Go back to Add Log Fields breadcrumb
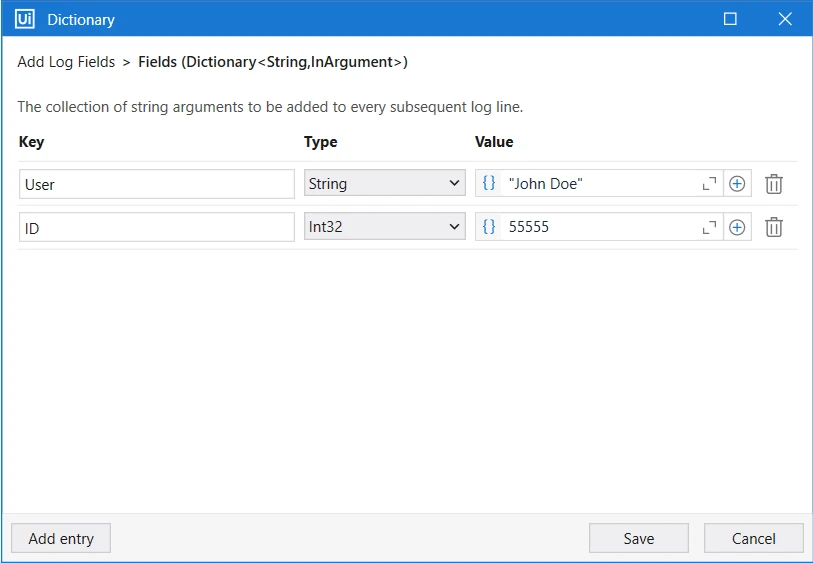 (66, 62)
